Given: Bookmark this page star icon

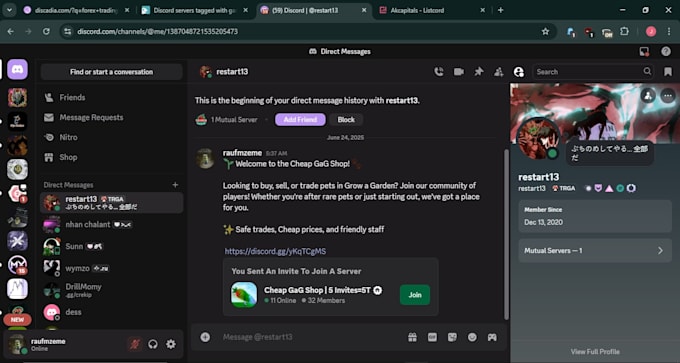Looking at the screenshot, I should pyautogui.click(x=546, y=31).
